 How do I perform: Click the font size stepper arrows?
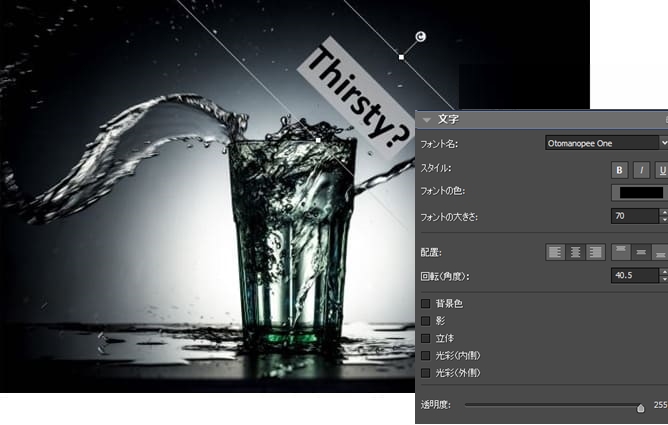coord(664,216)
